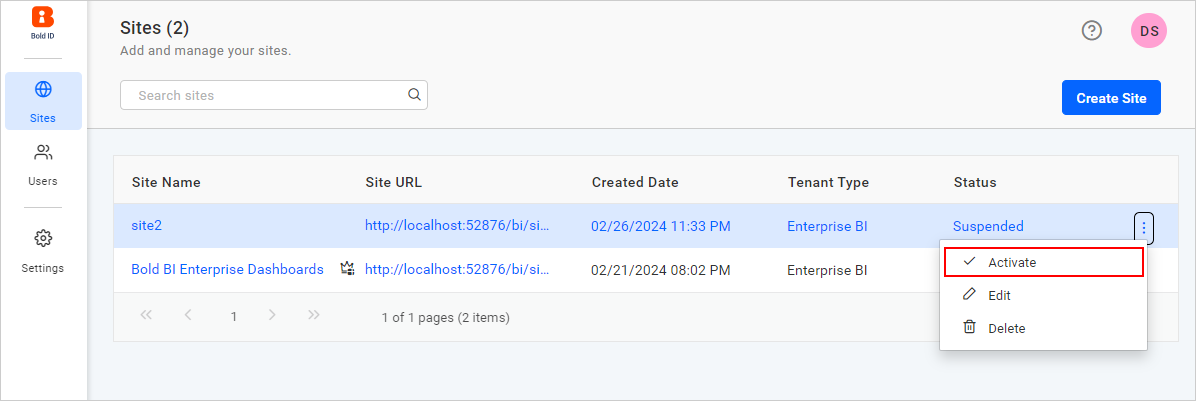
Task: Click the master site crown icon
Action: pyautogui.click(x=347, y=269)
